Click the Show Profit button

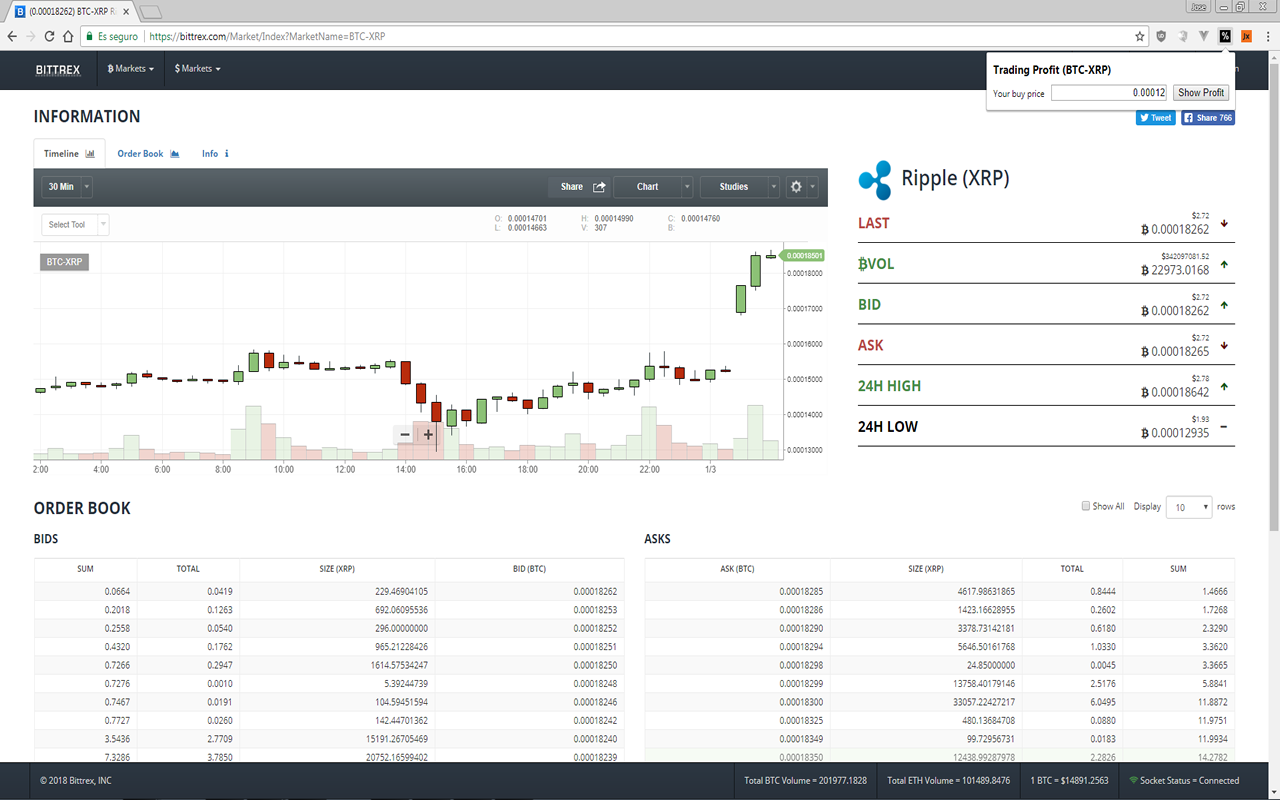tap(1201, 93)
